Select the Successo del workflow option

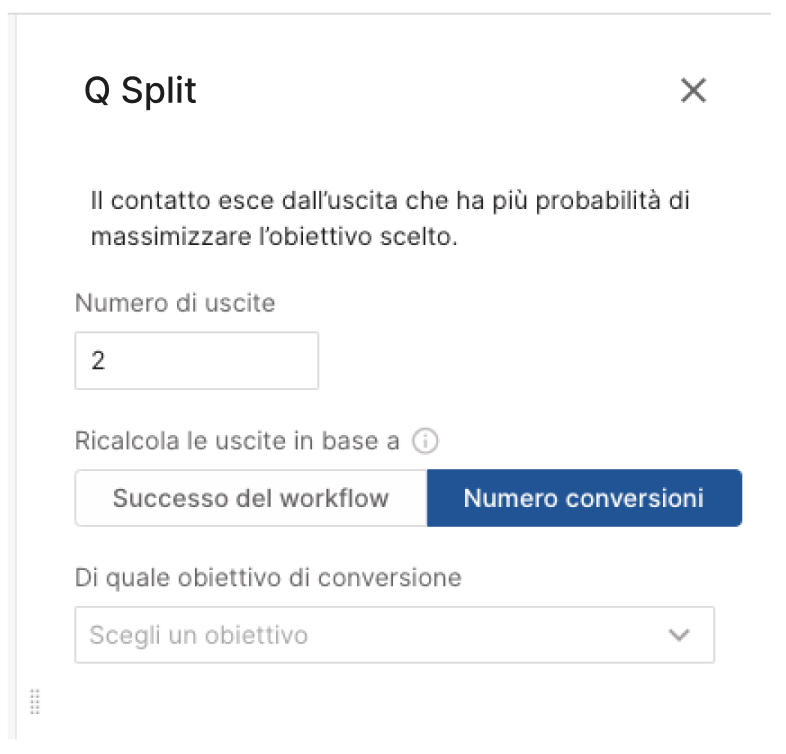click(x=251, y=498)
